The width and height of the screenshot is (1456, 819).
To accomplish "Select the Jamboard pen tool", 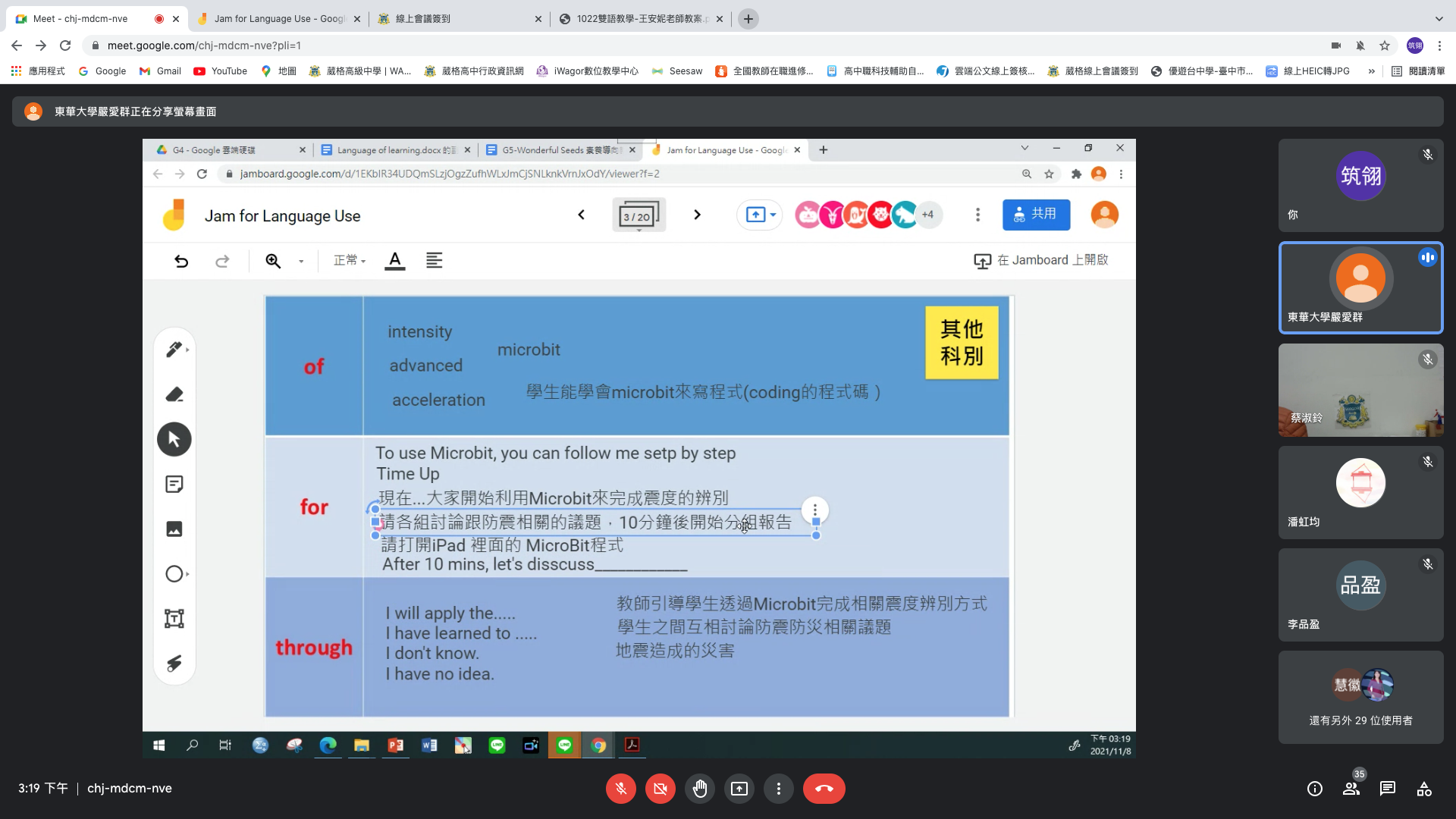I will 174,350.
